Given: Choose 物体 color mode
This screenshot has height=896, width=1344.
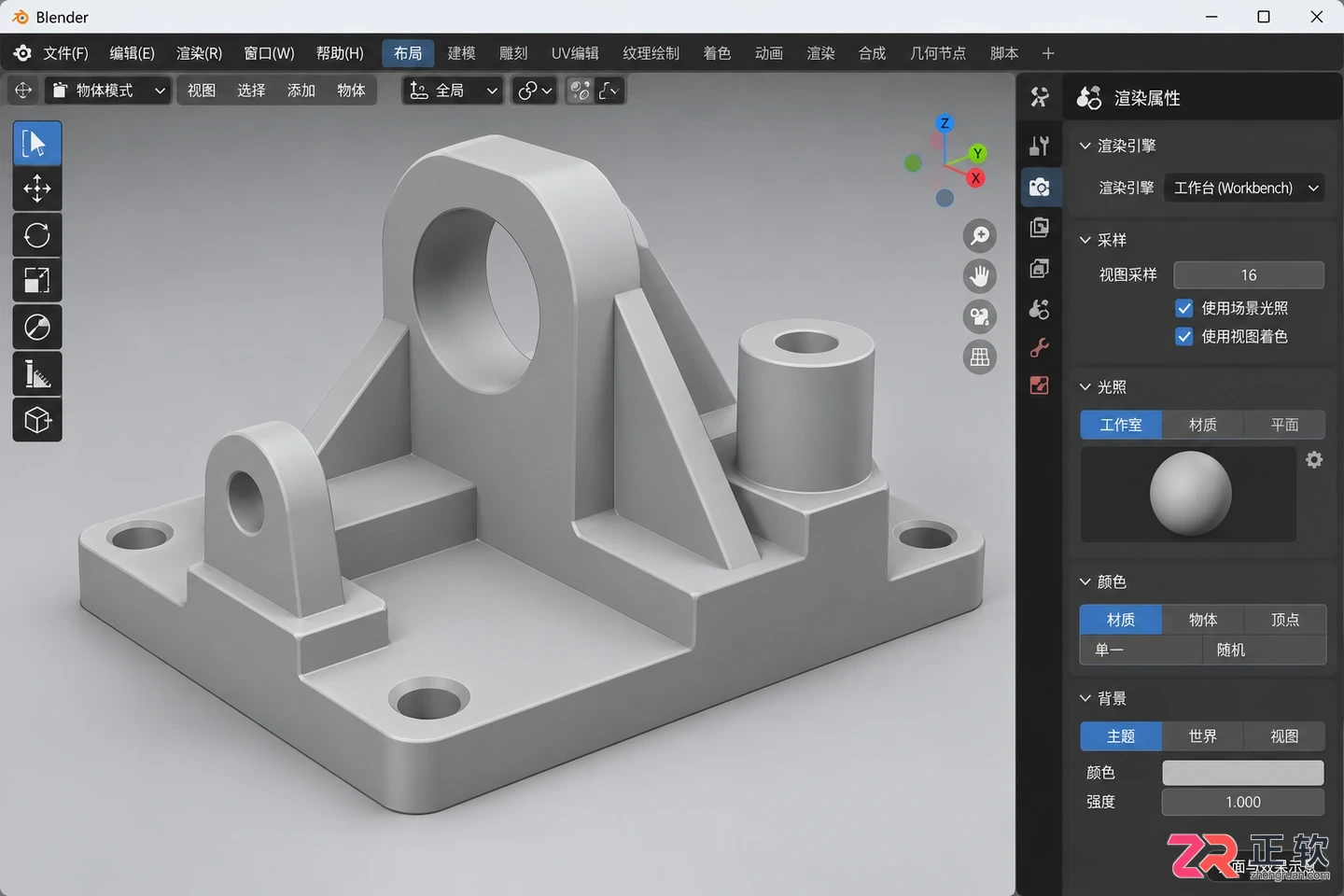Looking at the screenshot, I should (1203, 620).
